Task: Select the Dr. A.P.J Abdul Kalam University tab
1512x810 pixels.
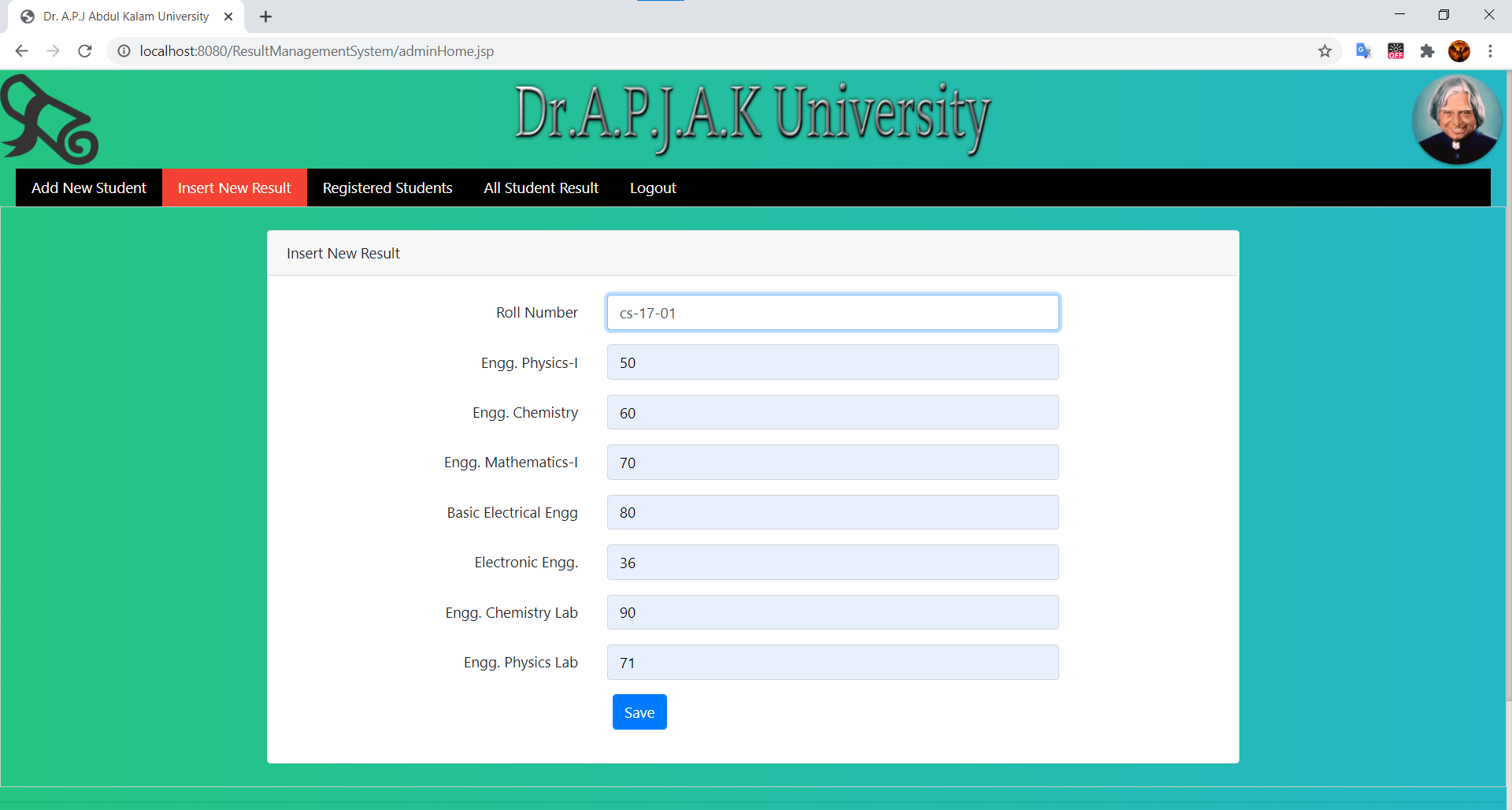Action: coord(126,17)
